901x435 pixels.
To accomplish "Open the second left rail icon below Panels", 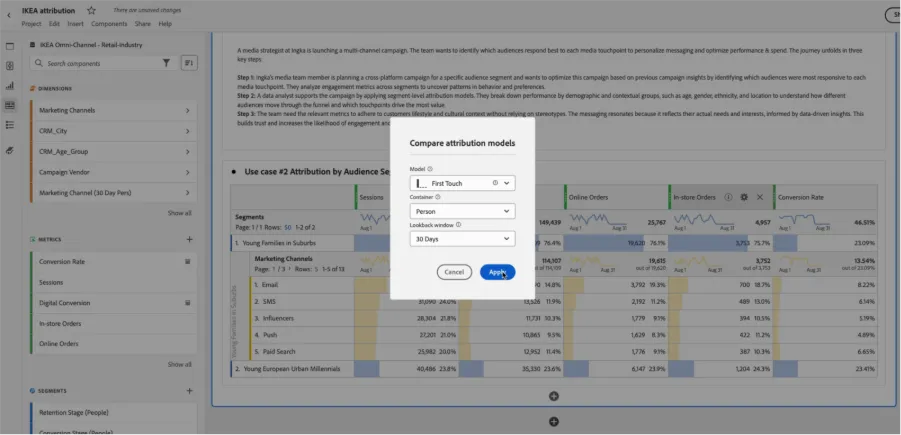I will click(x=10, y=66).
